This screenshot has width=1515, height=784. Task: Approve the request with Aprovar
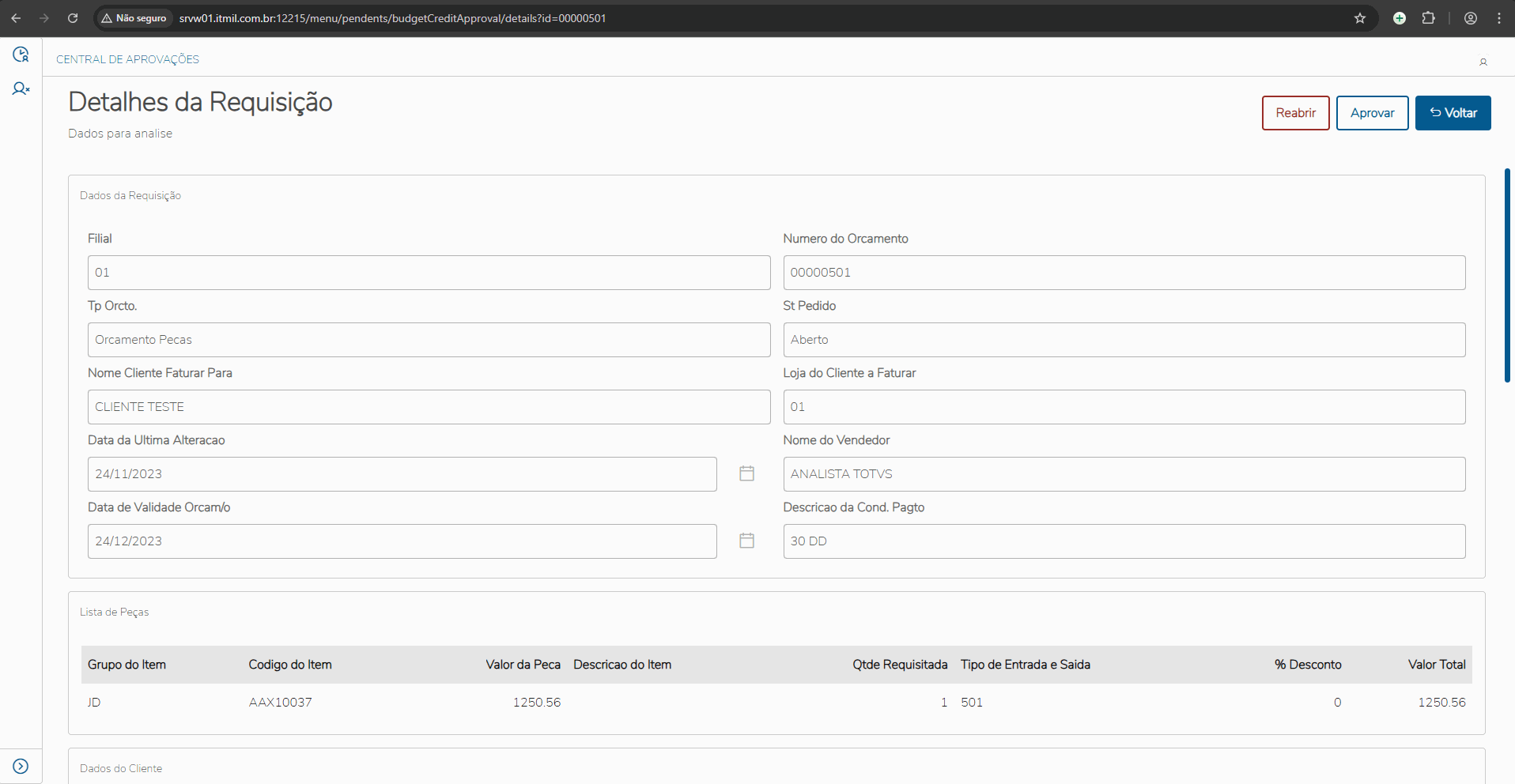tap(1372, 113)
